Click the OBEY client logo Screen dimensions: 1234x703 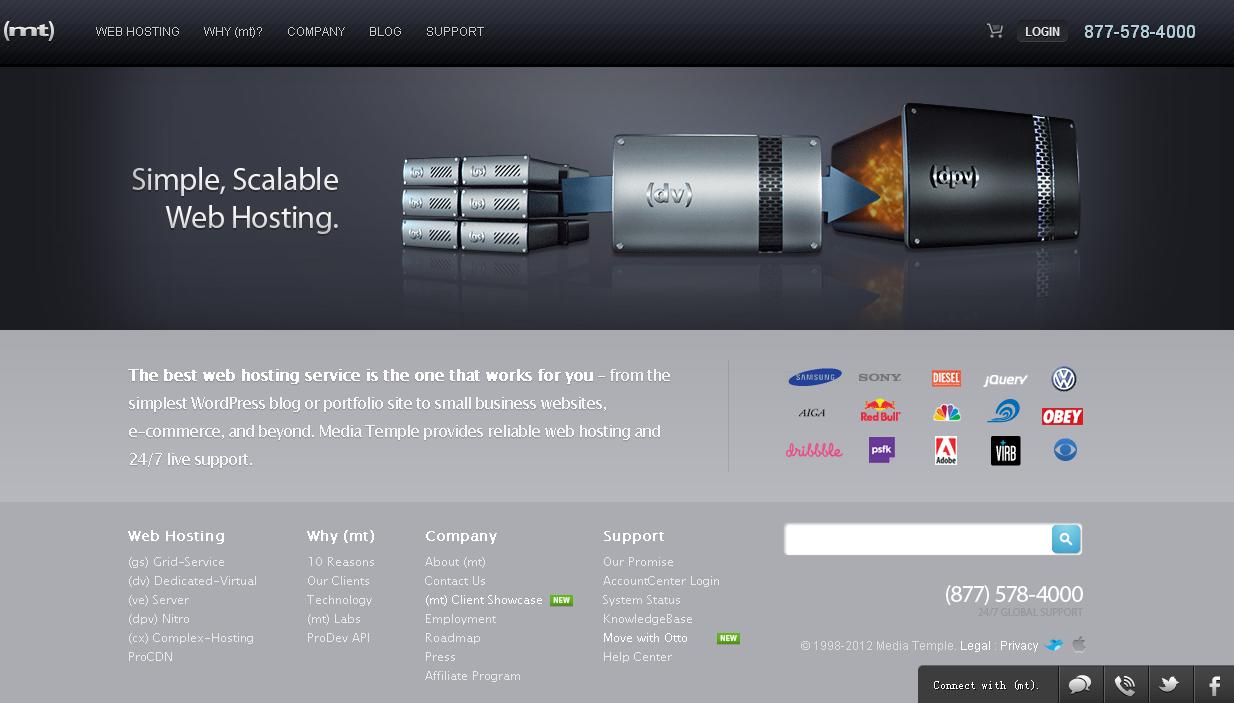point(1062,416)
